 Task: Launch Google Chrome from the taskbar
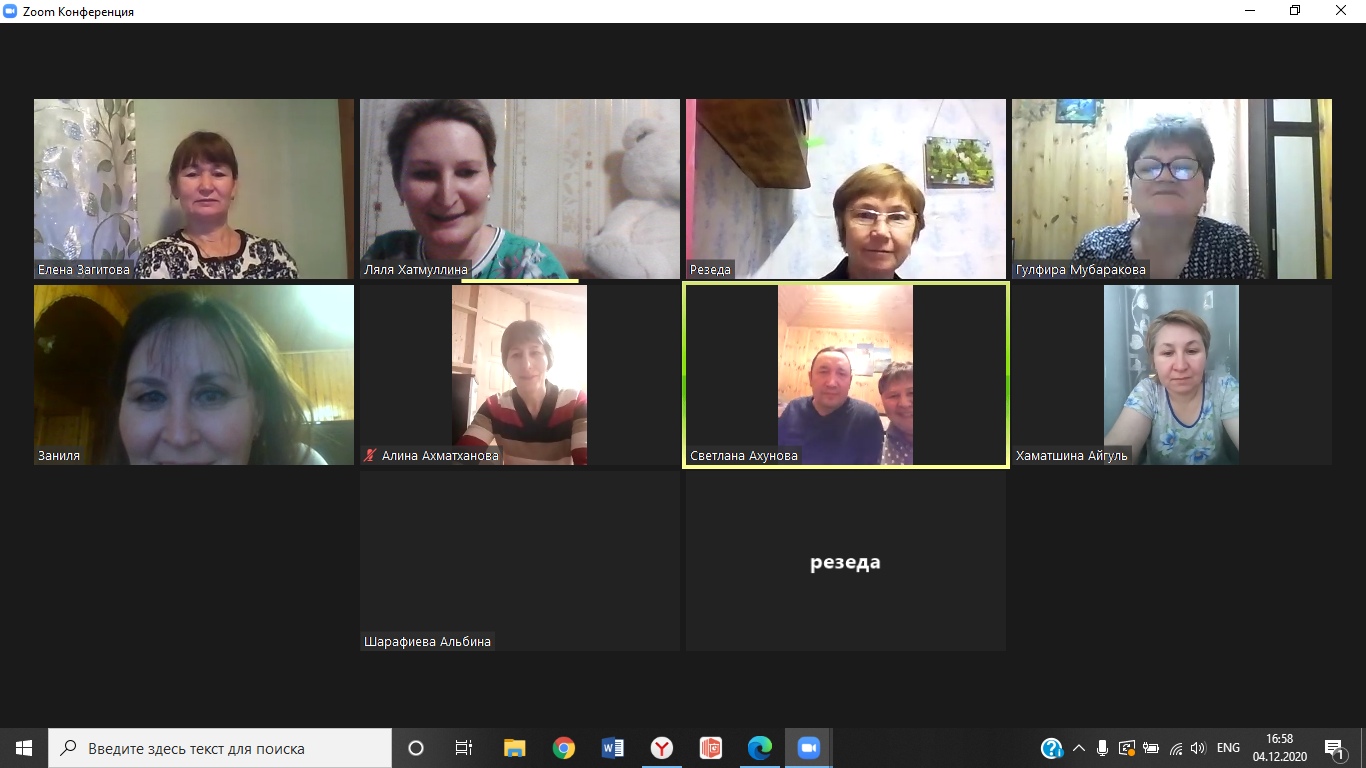coord(564,748)
